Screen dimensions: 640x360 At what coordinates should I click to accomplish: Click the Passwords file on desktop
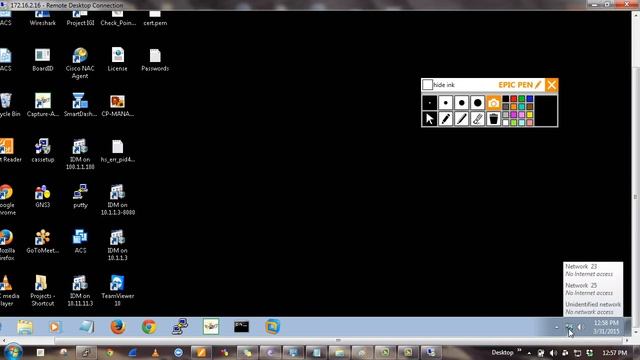point(155,60)
